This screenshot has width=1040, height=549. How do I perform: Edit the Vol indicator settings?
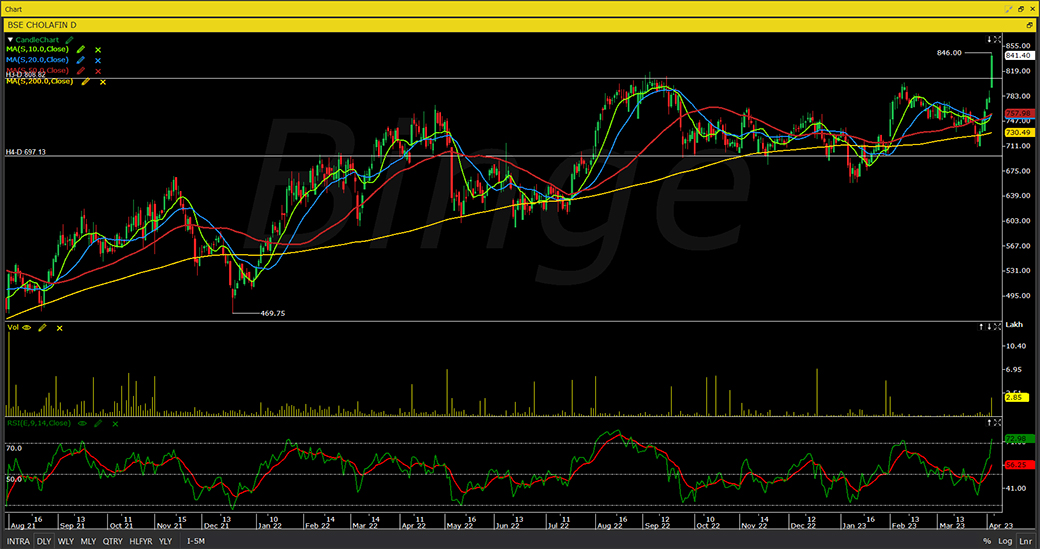(x=42, y=328)
